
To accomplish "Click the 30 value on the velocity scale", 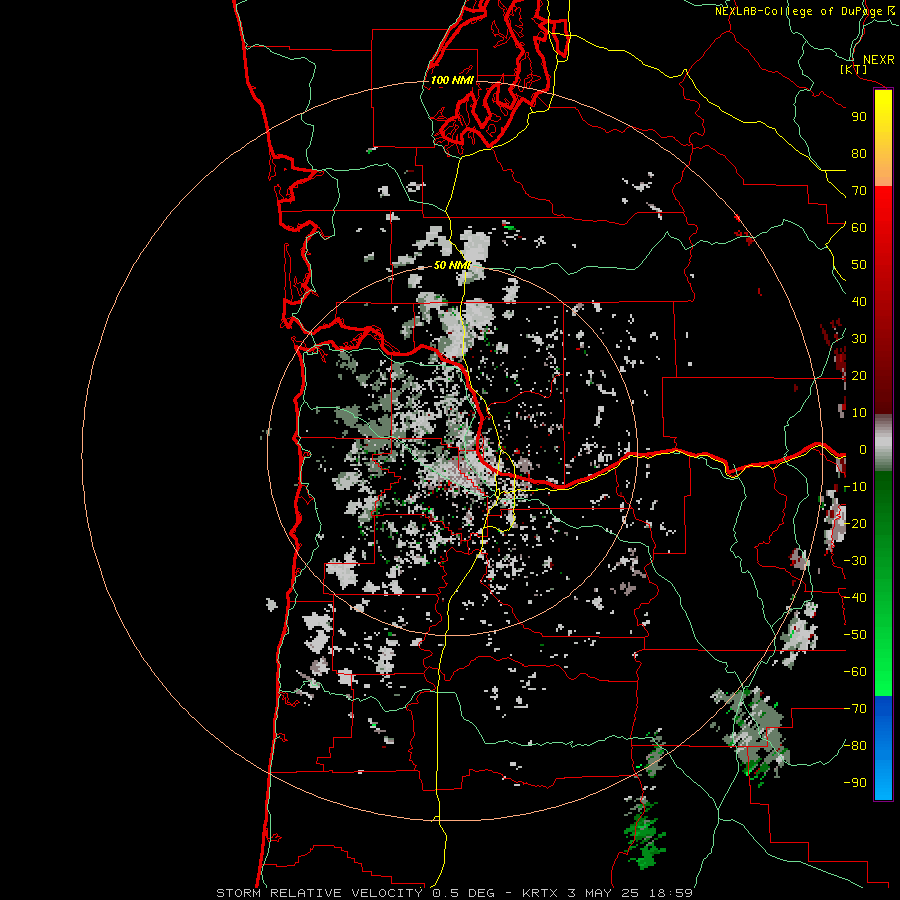I will (x=859, y=339).
